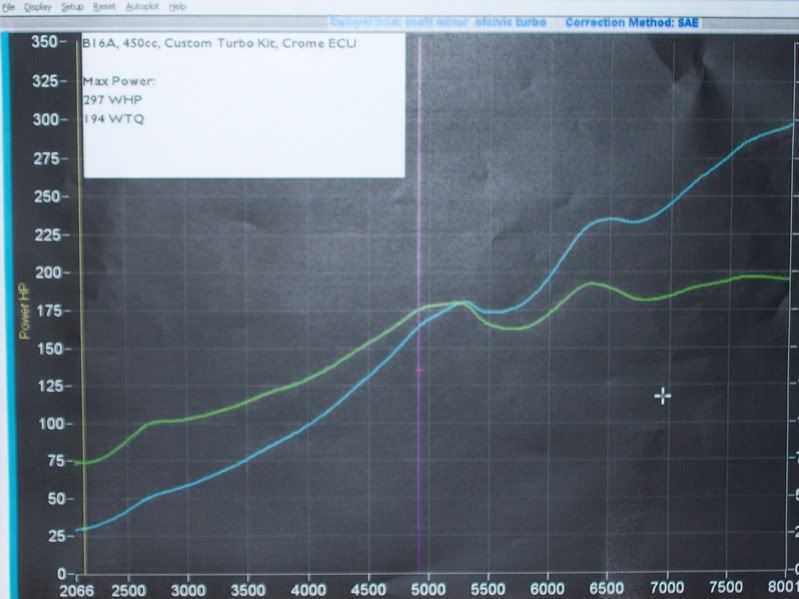Open the Setup menu
799x599 pixels.
[x=72, y=6]
